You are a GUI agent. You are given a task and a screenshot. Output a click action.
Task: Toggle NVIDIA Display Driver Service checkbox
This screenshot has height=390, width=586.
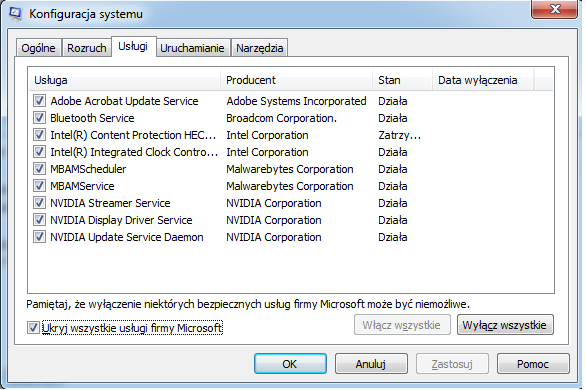(39, 220)
